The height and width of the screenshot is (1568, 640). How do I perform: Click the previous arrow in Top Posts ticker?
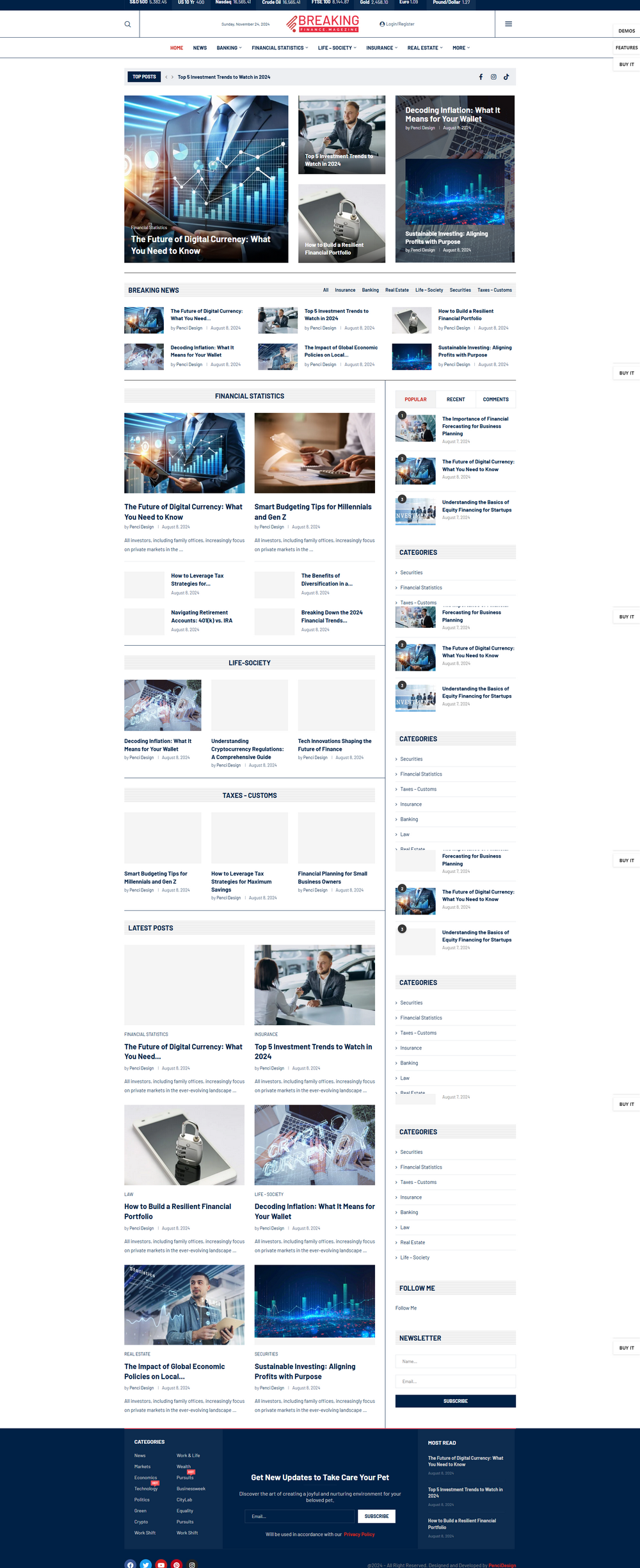tap(166, 77)
